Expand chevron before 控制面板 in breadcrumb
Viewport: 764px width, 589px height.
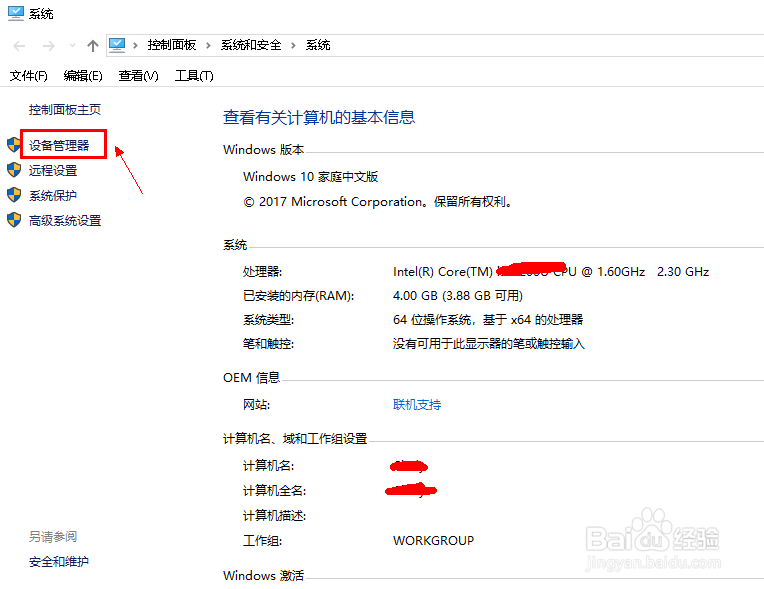135,45
